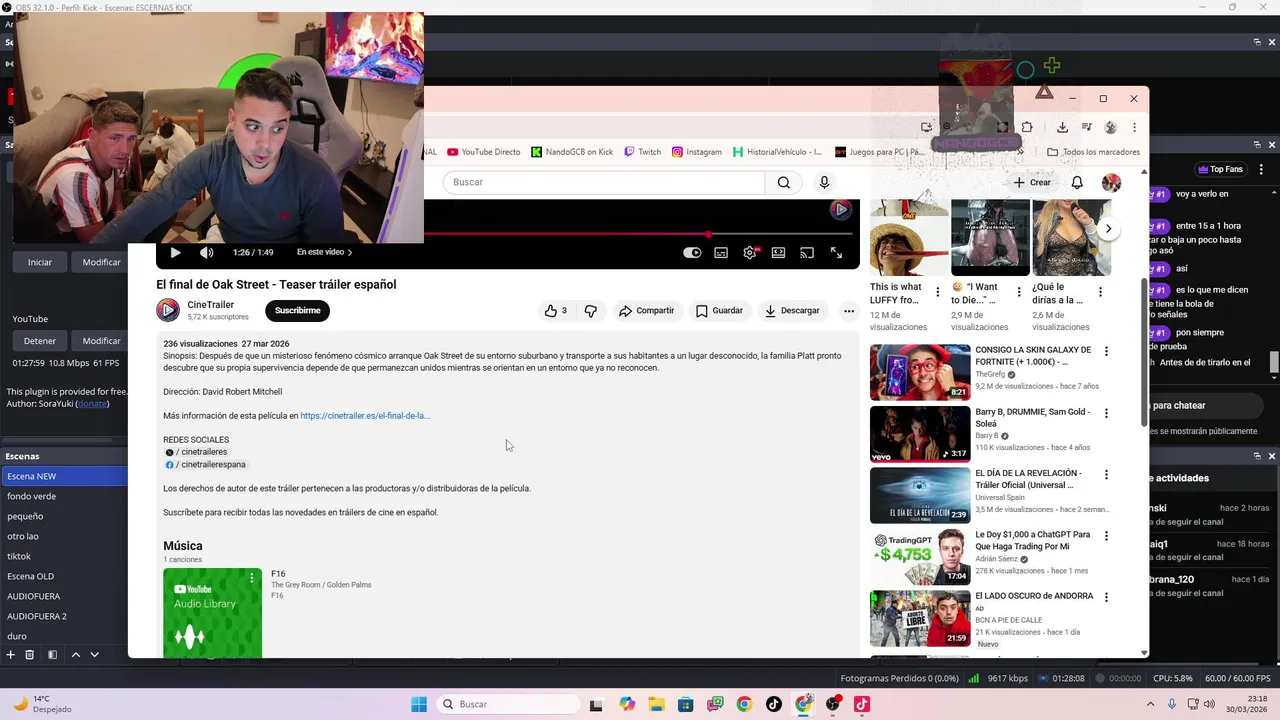The height and width of the screenshot is (720, 1280).
Task: Open YouTube Directo bookmark
Action: click(x=484, y=152)
